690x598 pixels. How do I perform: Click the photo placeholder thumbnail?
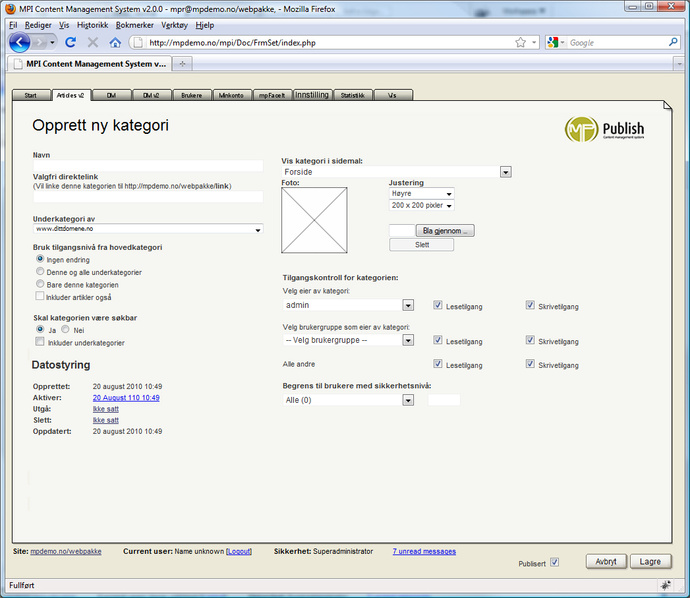[312, 220]
